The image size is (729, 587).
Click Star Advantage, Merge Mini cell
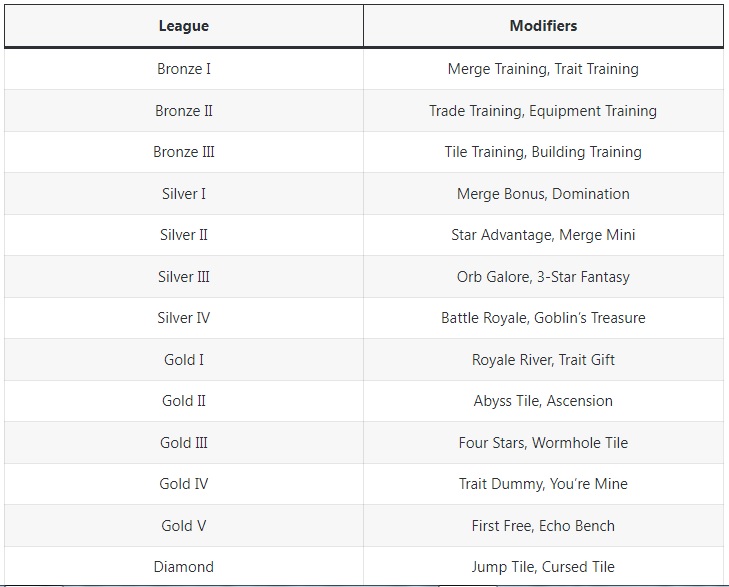tap(543, 235)
